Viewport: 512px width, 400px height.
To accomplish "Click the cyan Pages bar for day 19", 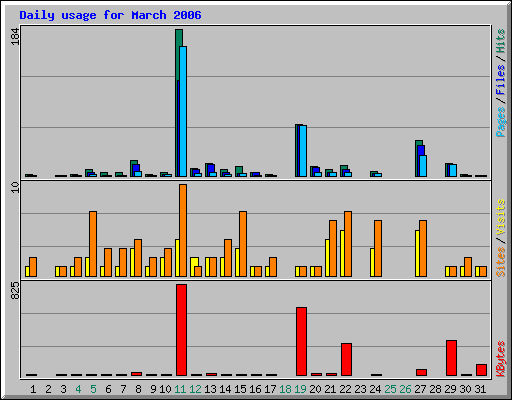I will tap(303, 151).
